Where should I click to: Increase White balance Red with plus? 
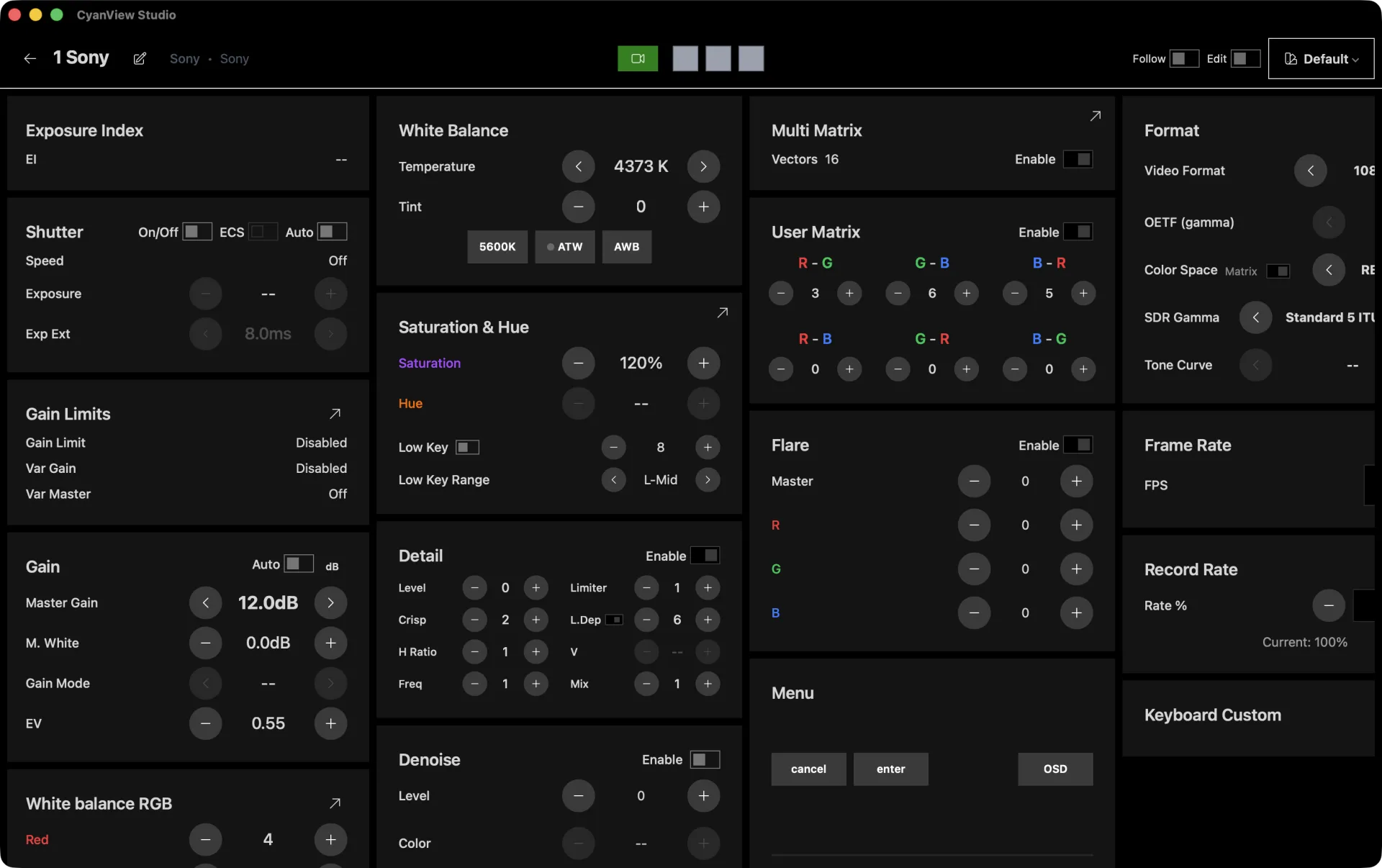pos(330,839)
